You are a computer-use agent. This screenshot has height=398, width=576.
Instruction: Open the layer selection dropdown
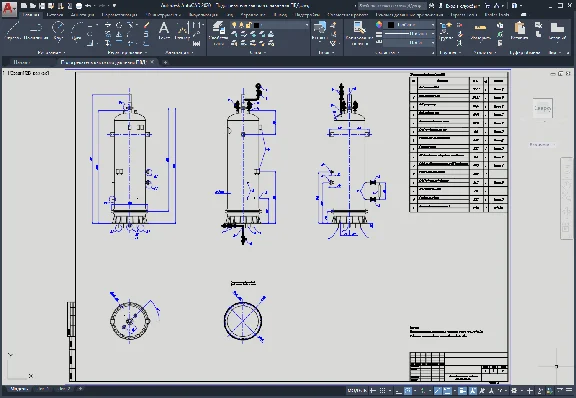[x=270, y=25]
